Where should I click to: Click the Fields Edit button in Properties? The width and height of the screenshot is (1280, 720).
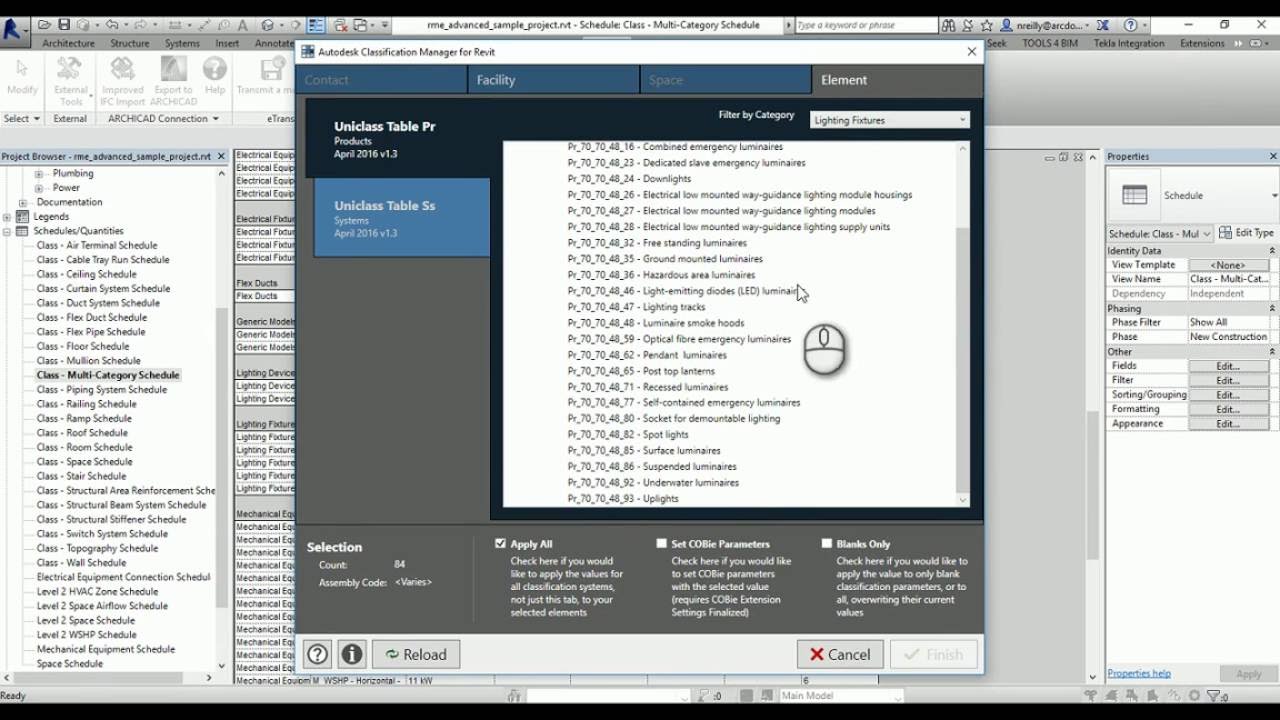[1228, 366]
